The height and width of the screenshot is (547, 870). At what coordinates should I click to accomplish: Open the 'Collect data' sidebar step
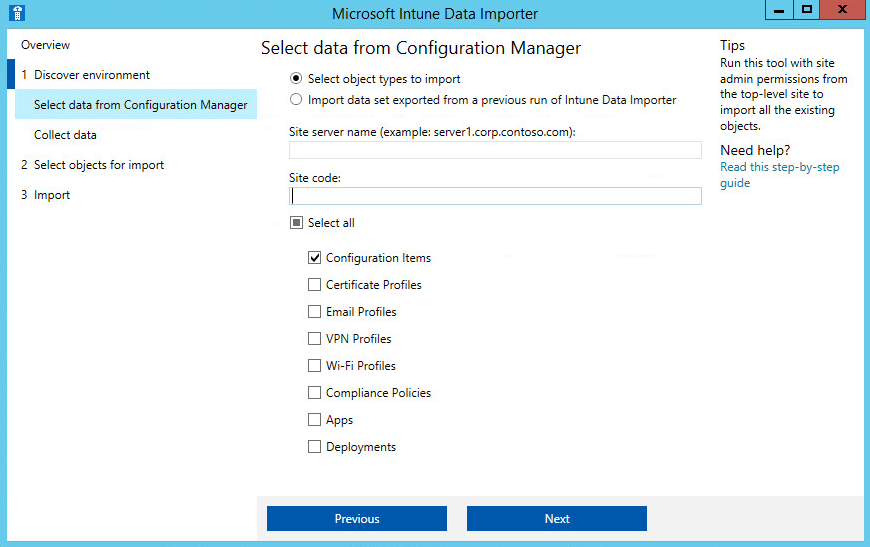pos(65,135)
